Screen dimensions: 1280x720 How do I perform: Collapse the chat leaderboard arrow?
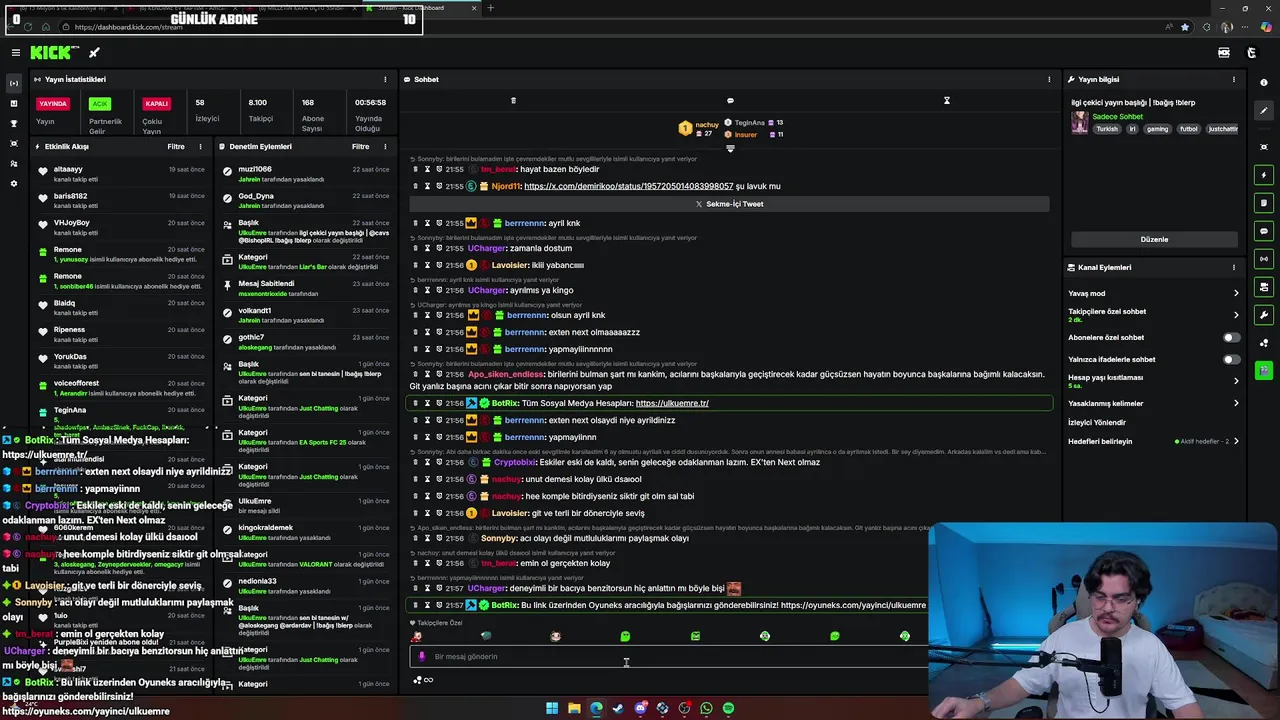[730, 149]
